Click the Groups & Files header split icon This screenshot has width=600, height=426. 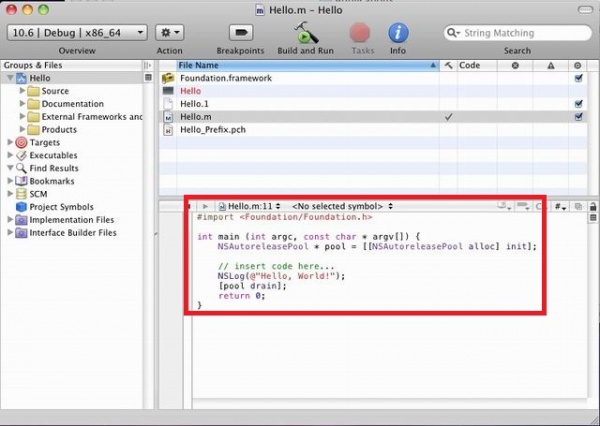point(147,65)
